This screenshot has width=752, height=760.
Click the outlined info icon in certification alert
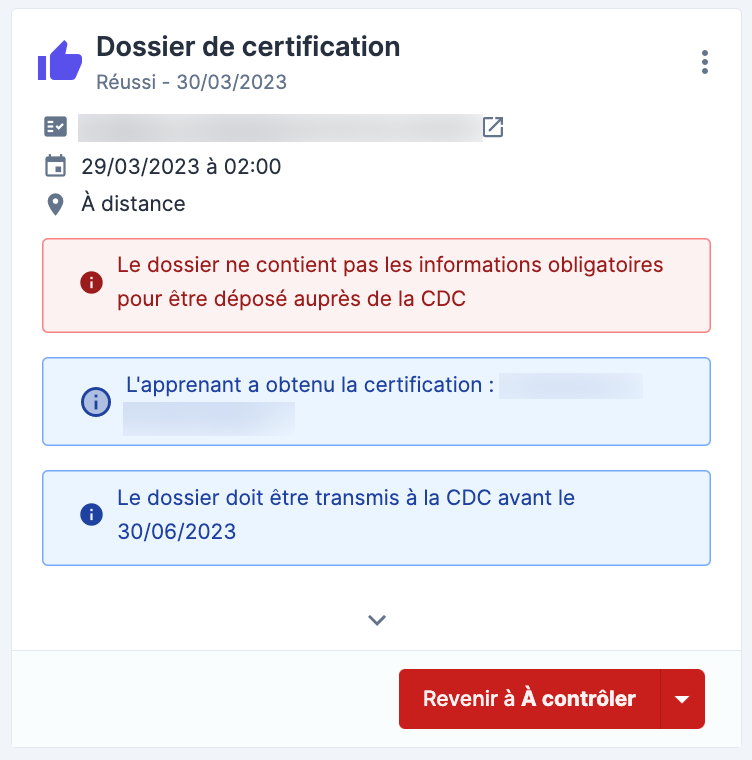coord(95,402)
